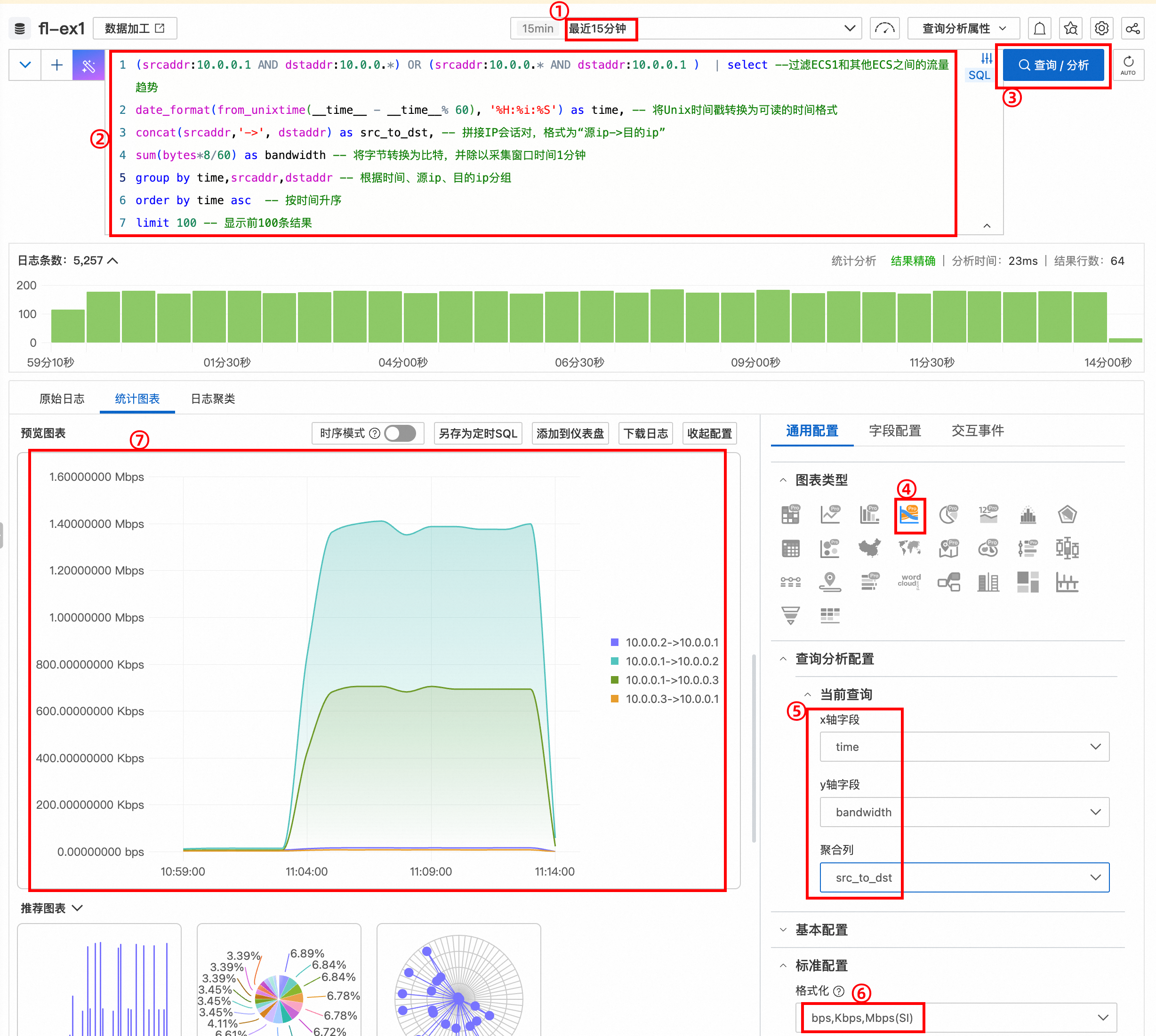The height and width of the screenshot is (1036, 1156).
Task: Click the plus icon beside query editor
Action: pos(57,65)
